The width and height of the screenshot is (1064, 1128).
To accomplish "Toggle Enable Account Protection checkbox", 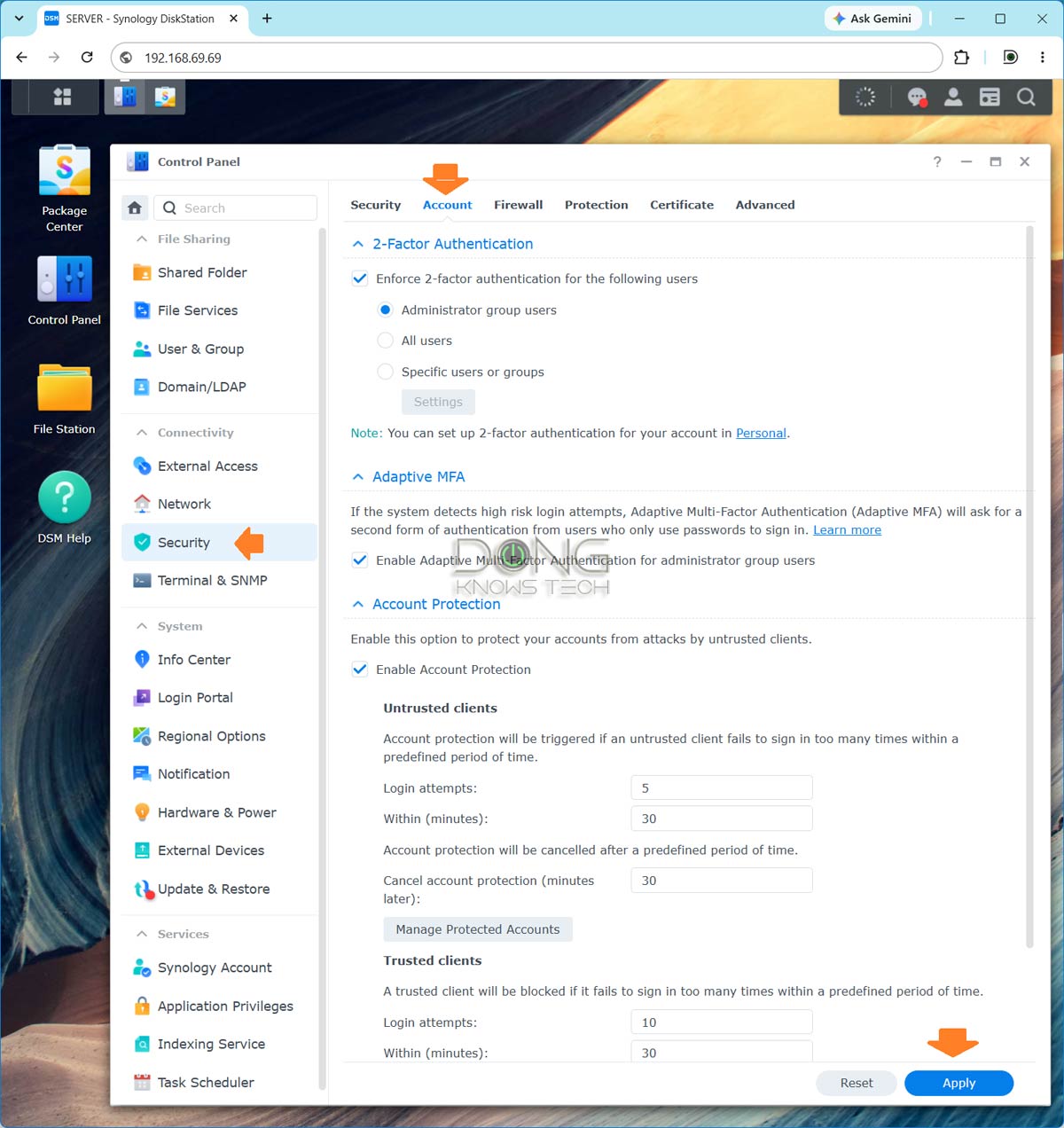I will [360, 670].
